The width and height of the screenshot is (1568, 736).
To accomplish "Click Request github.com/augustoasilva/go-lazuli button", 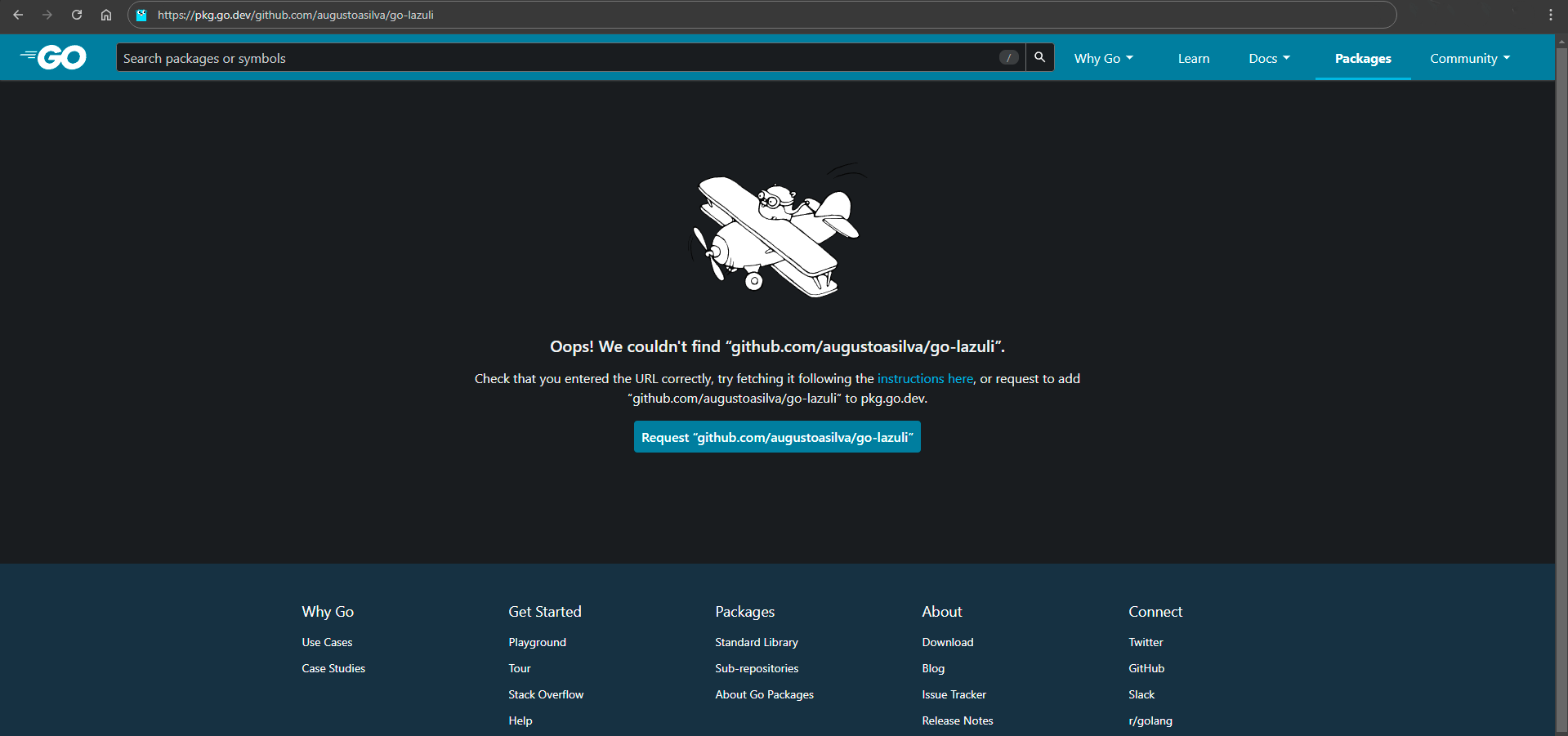I will pos(777,437).
